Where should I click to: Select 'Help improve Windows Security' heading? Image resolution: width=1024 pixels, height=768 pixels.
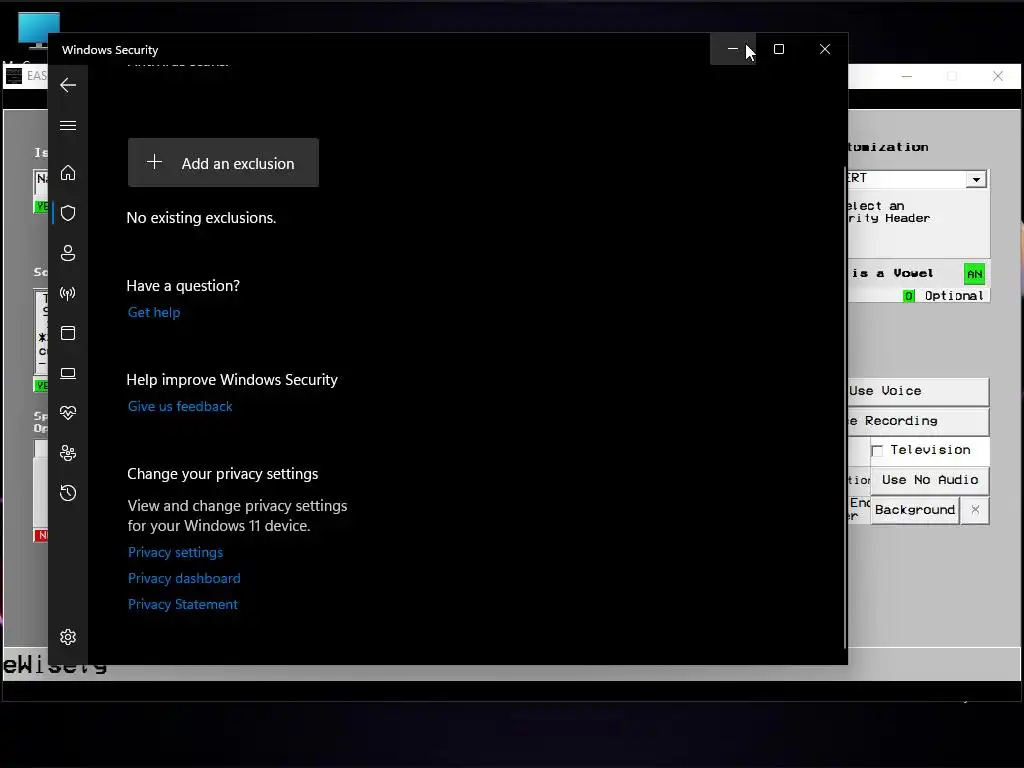[232, 380]
